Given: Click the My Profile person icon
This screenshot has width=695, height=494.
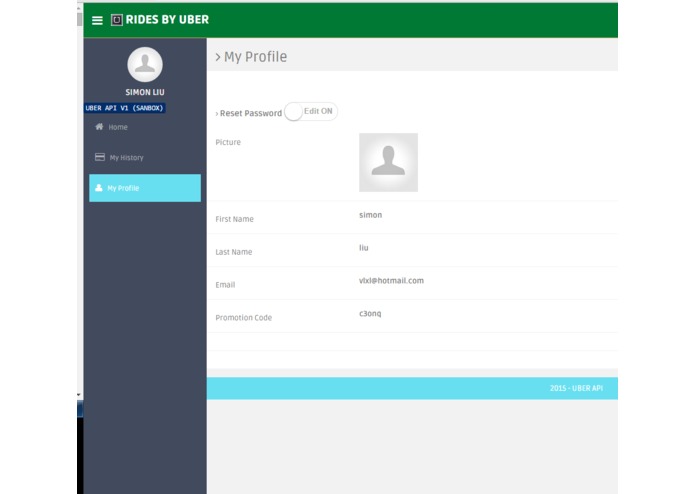Looking at the screenshot, I should click(x=99, y=188).
